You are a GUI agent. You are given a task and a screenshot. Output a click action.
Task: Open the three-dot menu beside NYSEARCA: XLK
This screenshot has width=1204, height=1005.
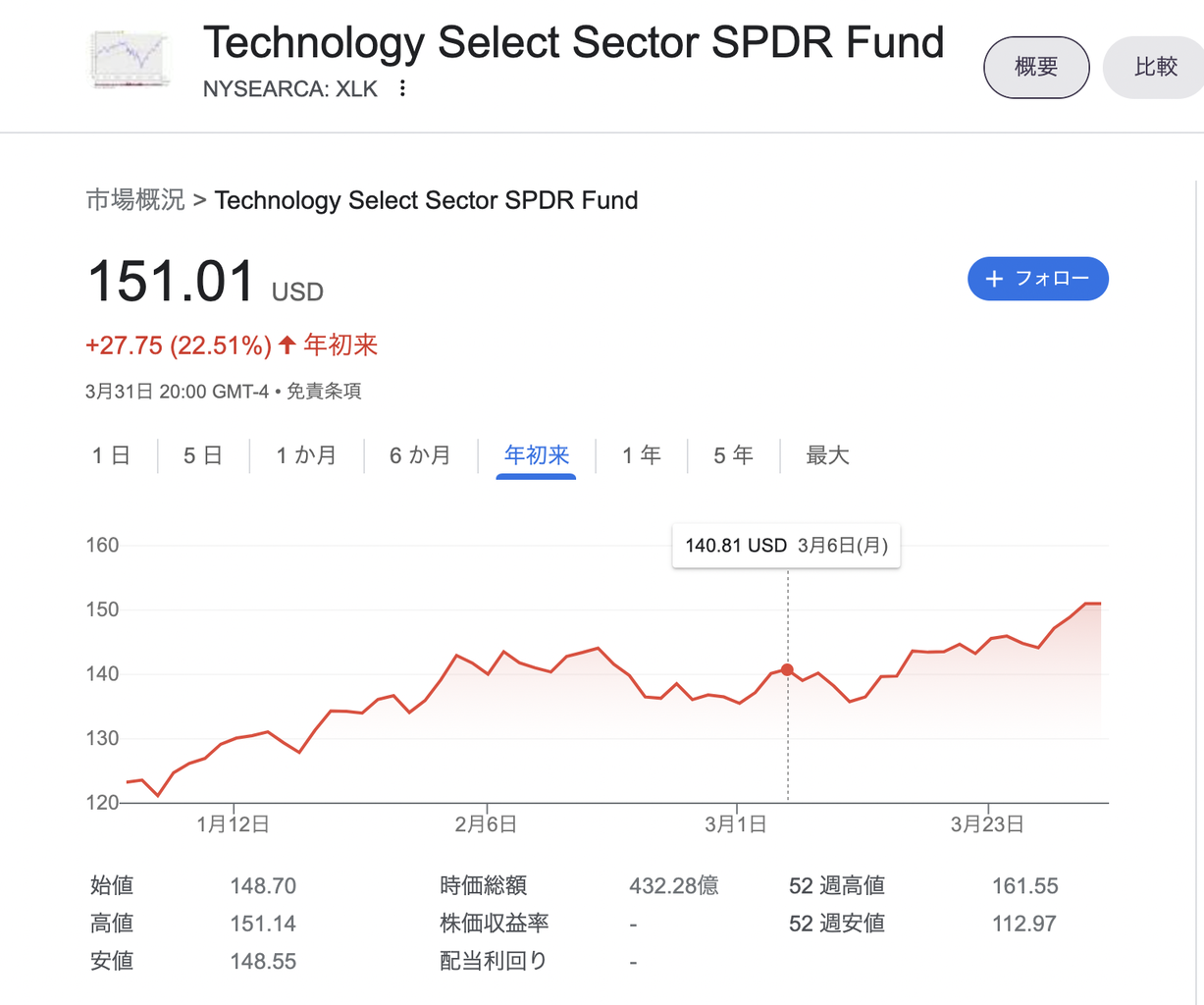[x=402, y=88]
